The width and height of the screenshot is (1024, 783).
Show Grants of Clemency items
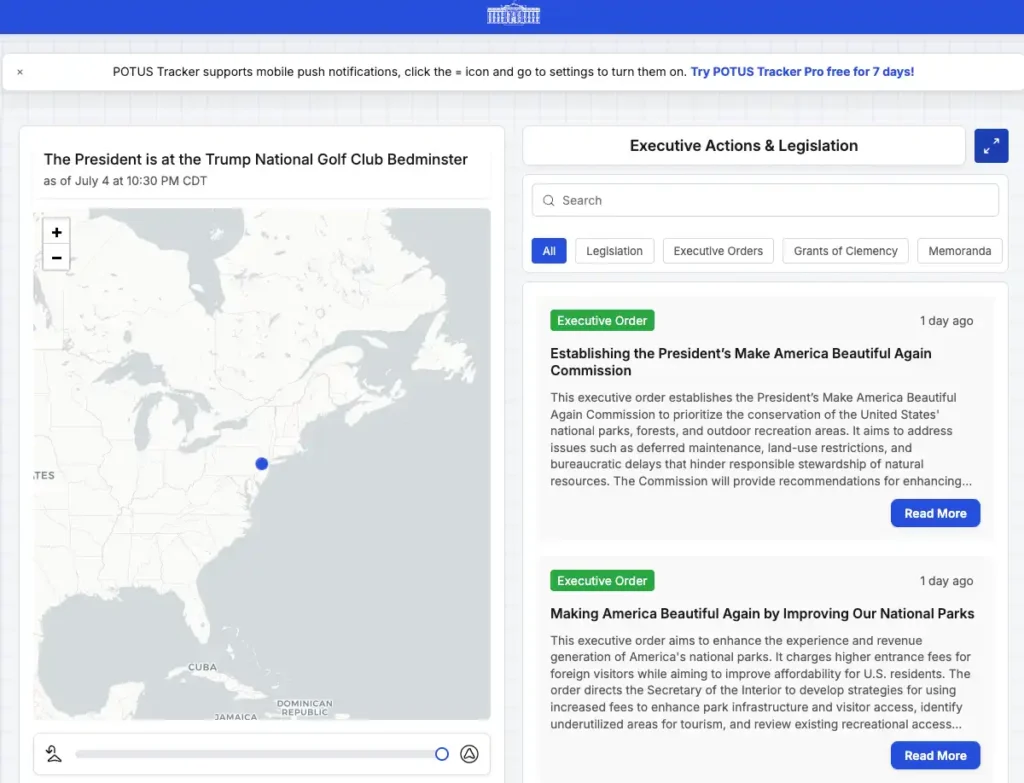tap(845, 251)
